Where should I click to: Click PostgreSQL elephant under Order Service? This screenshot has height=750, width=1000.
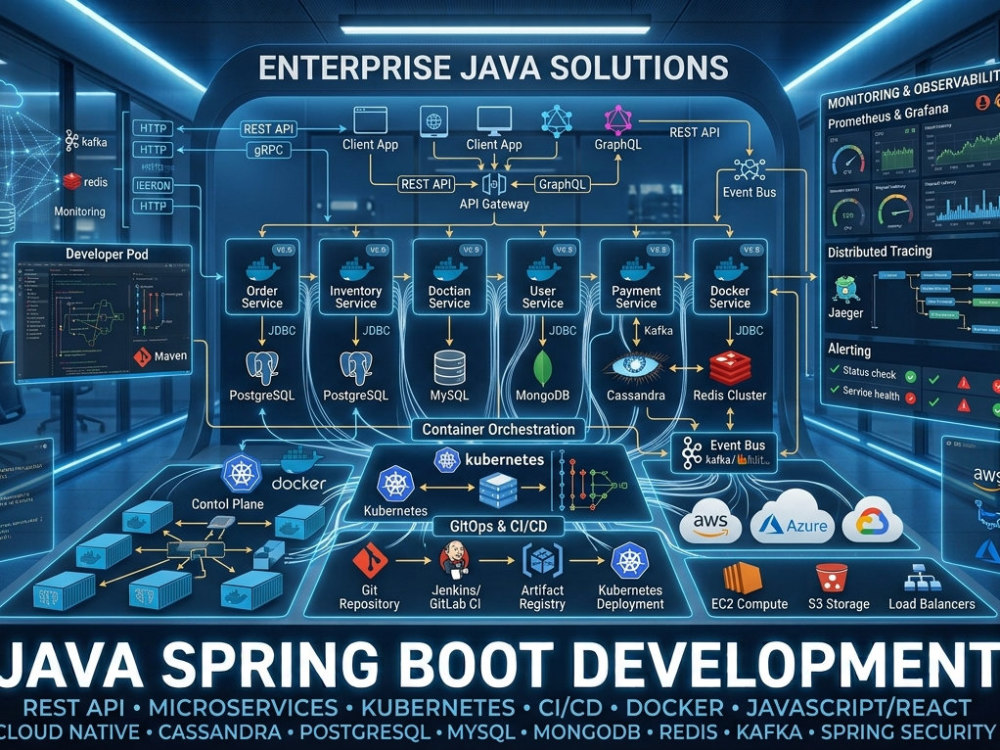262,367
